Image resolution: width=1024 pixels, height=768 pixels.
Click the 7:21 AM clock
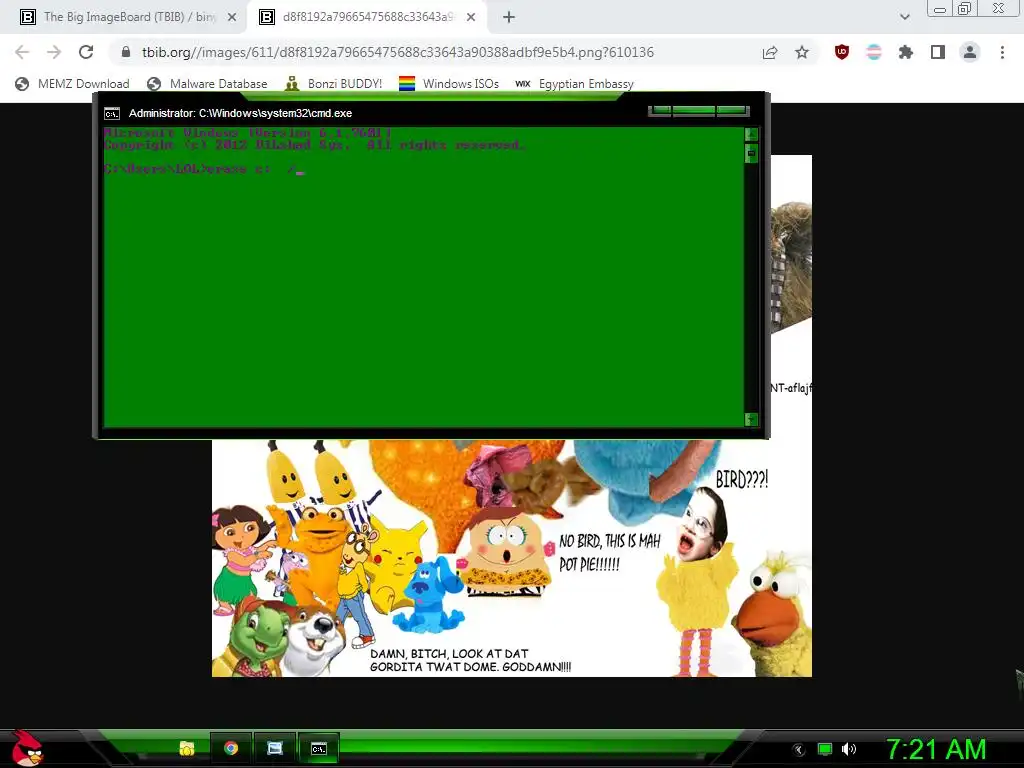click(x=936, y=750)
